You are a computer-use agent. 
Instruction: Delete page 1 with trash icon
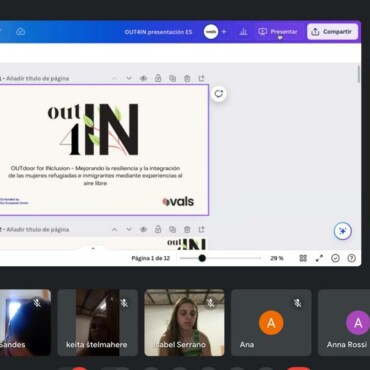click(x=187, y=78)
